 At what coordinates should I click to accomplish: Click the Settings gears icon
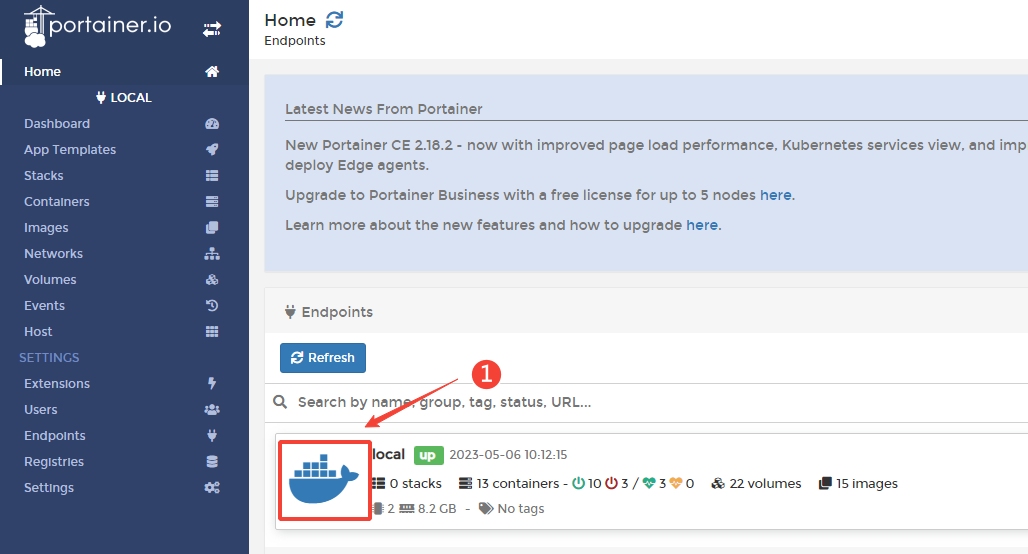212,488
